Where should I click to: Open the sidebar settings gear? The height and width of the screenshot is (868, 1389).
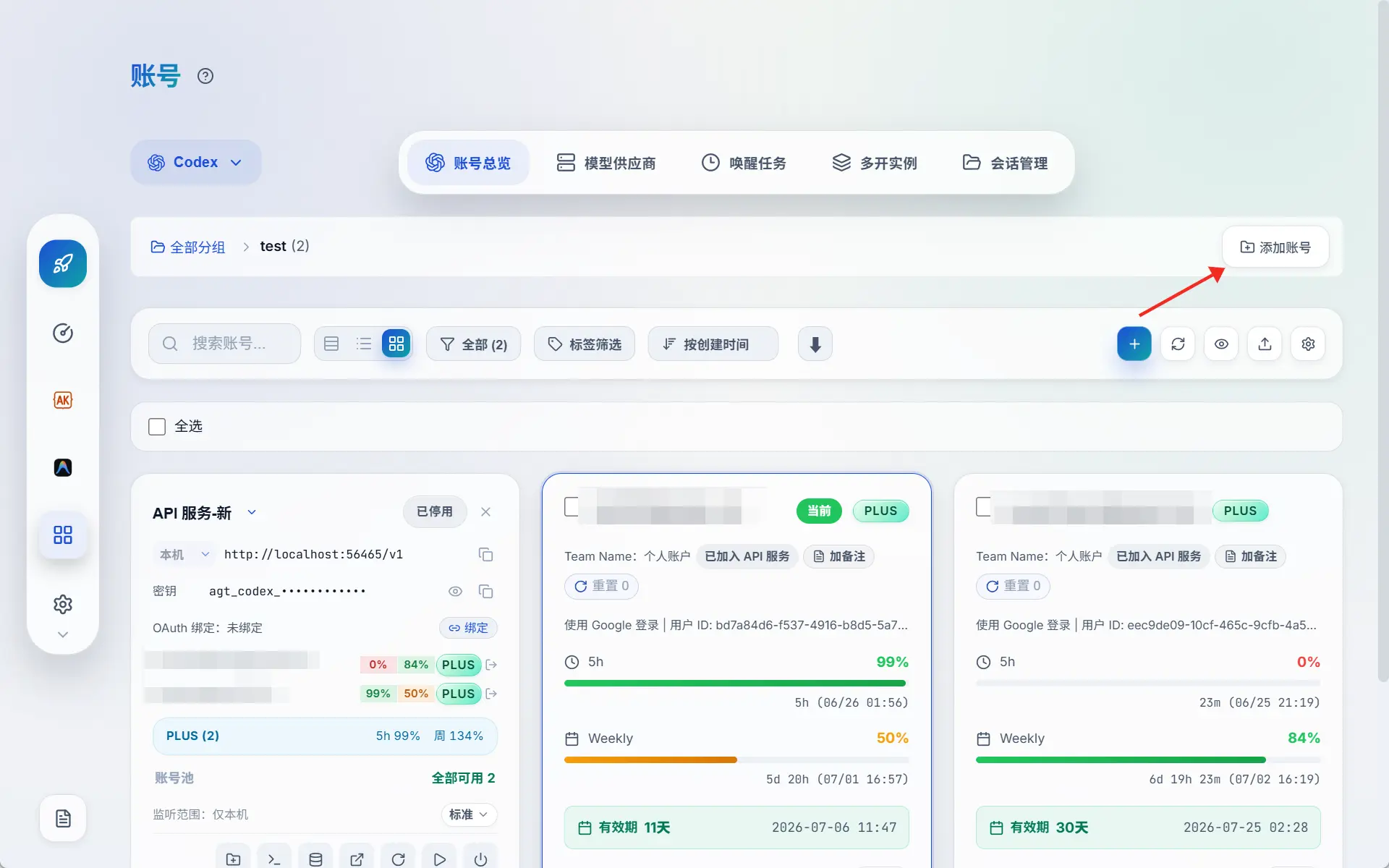[x=63, y=604]
